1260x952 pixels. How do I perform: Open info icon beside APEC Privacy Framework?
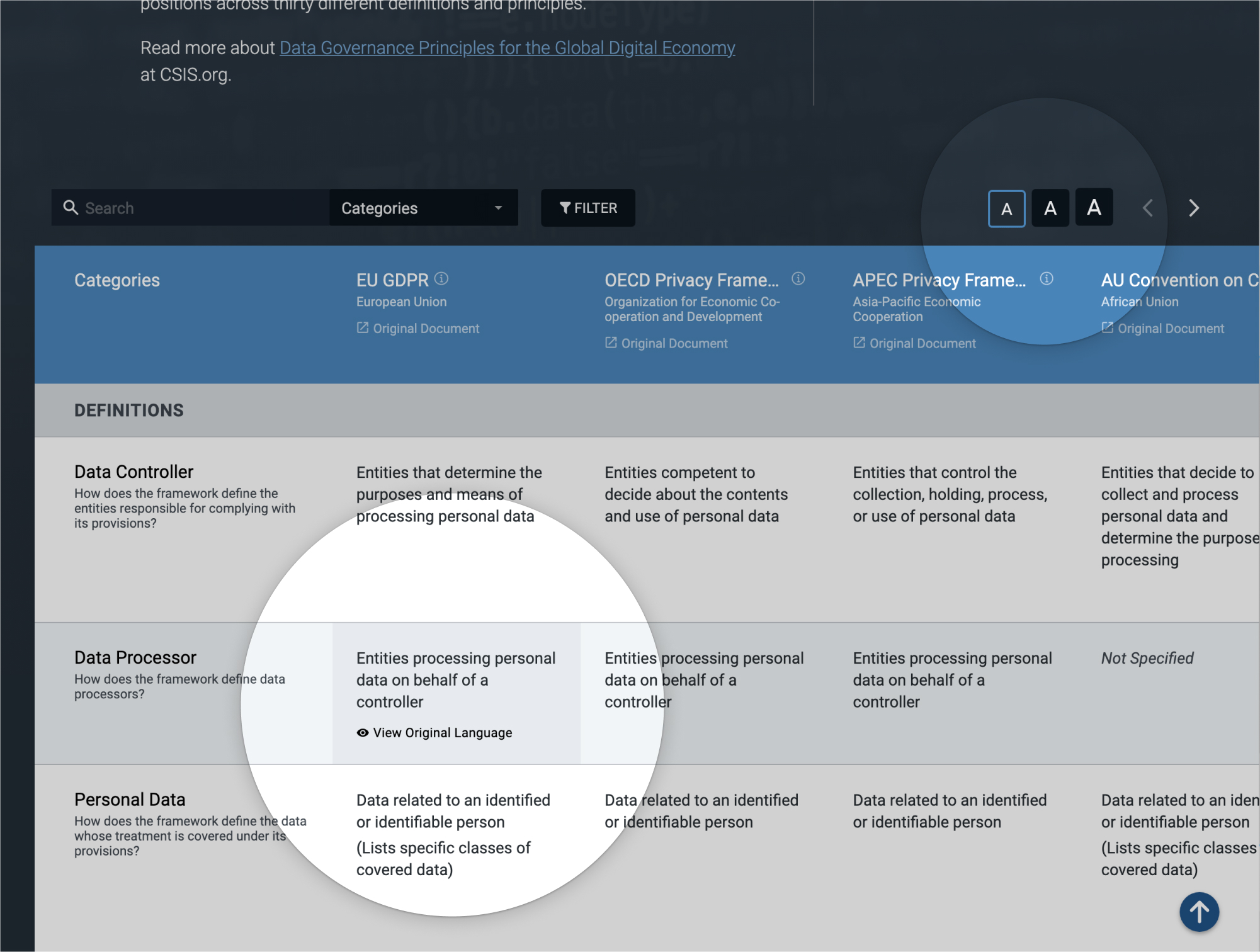click(x=1046, y=278)
